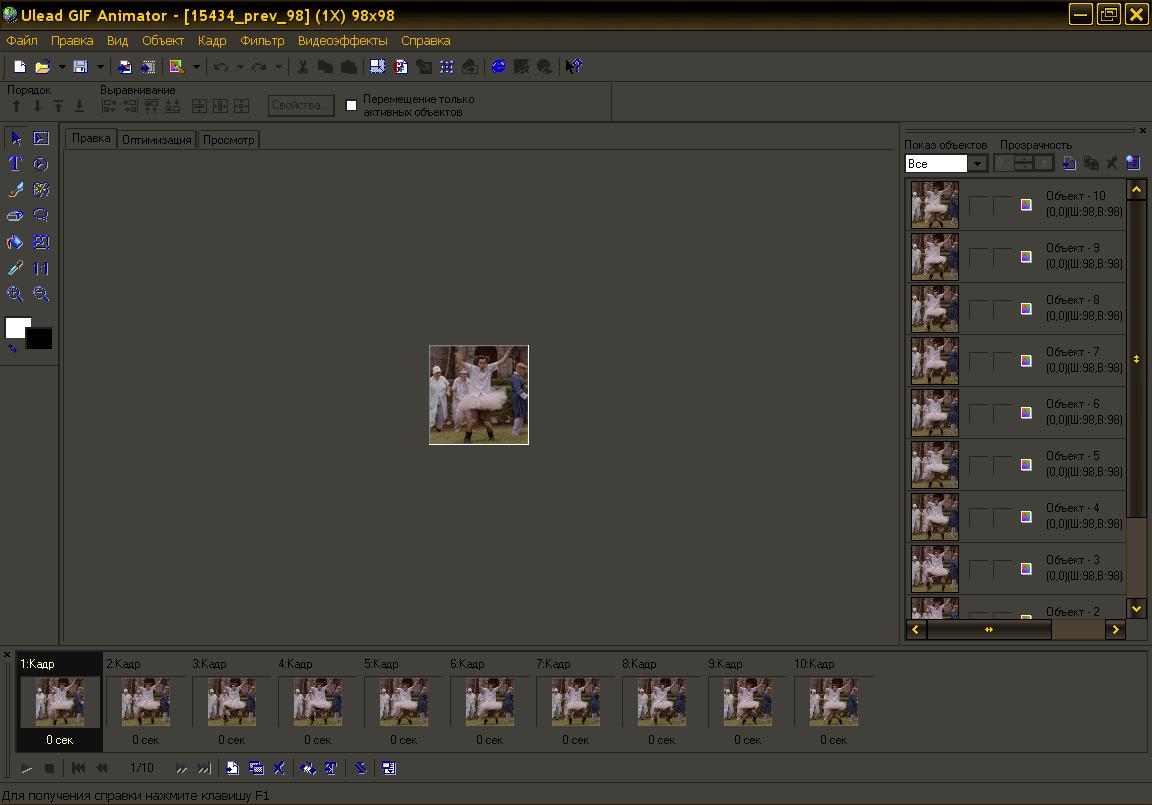Image resolution: width=1152 pixels, height=805 pixels.
Task: Switch to the Просмотр tab
Action: click(x=228, y=140)
